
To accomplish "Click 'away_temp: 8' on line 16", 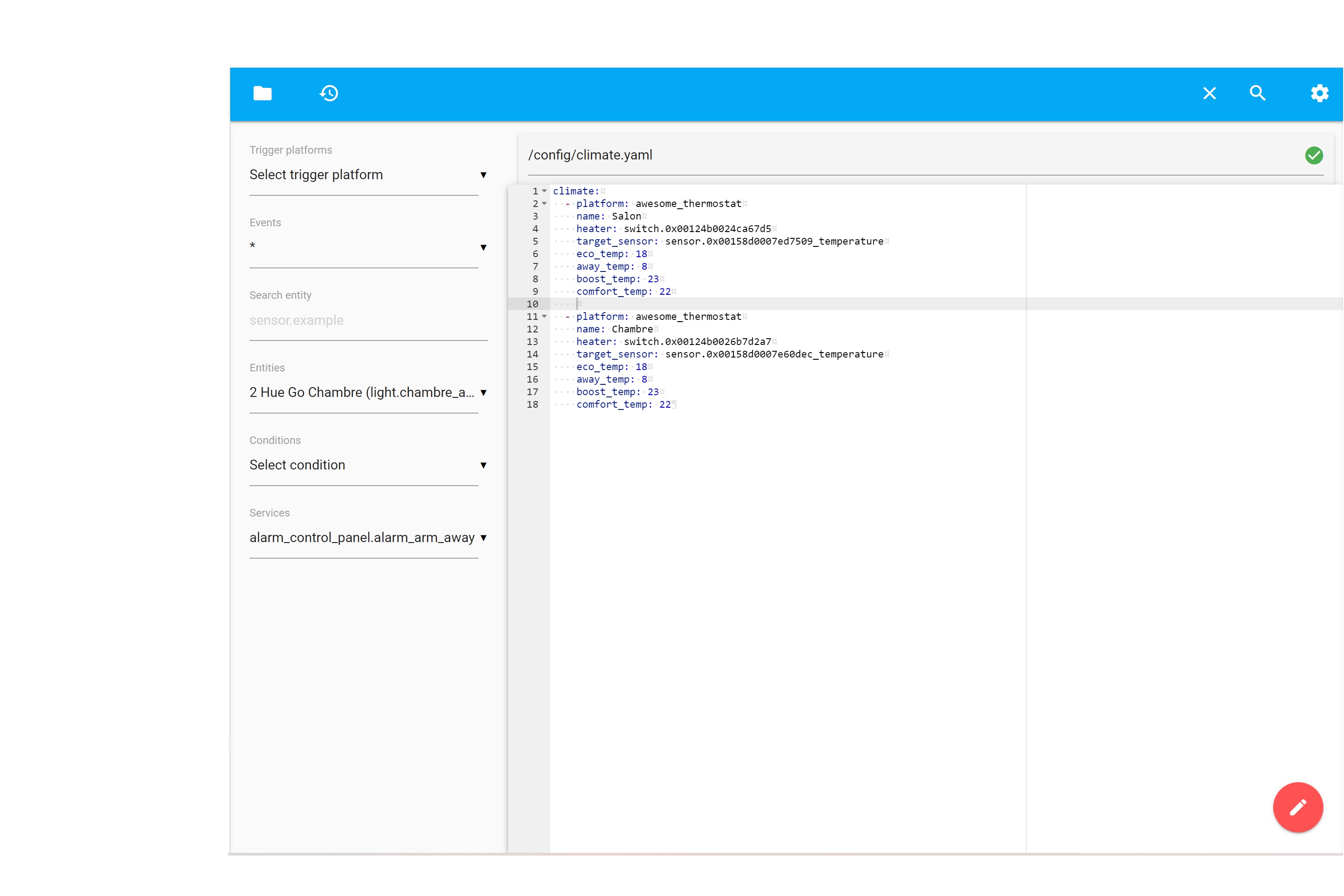I will pos(612,379).
